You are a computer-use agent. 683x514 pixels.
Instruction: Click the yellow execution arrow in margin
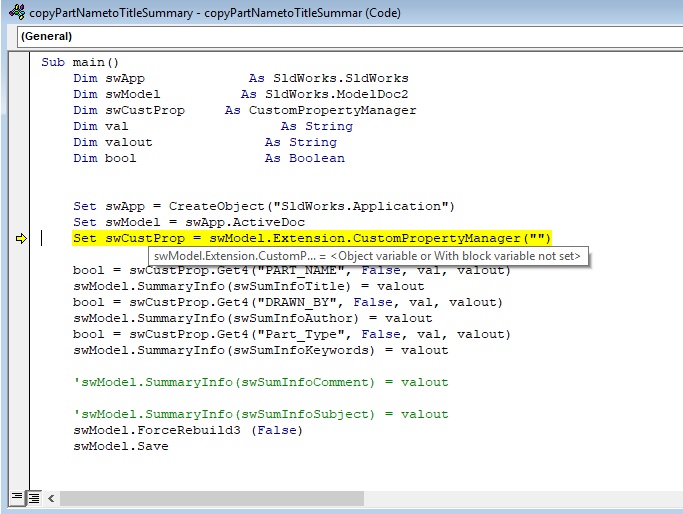point(20,238)
